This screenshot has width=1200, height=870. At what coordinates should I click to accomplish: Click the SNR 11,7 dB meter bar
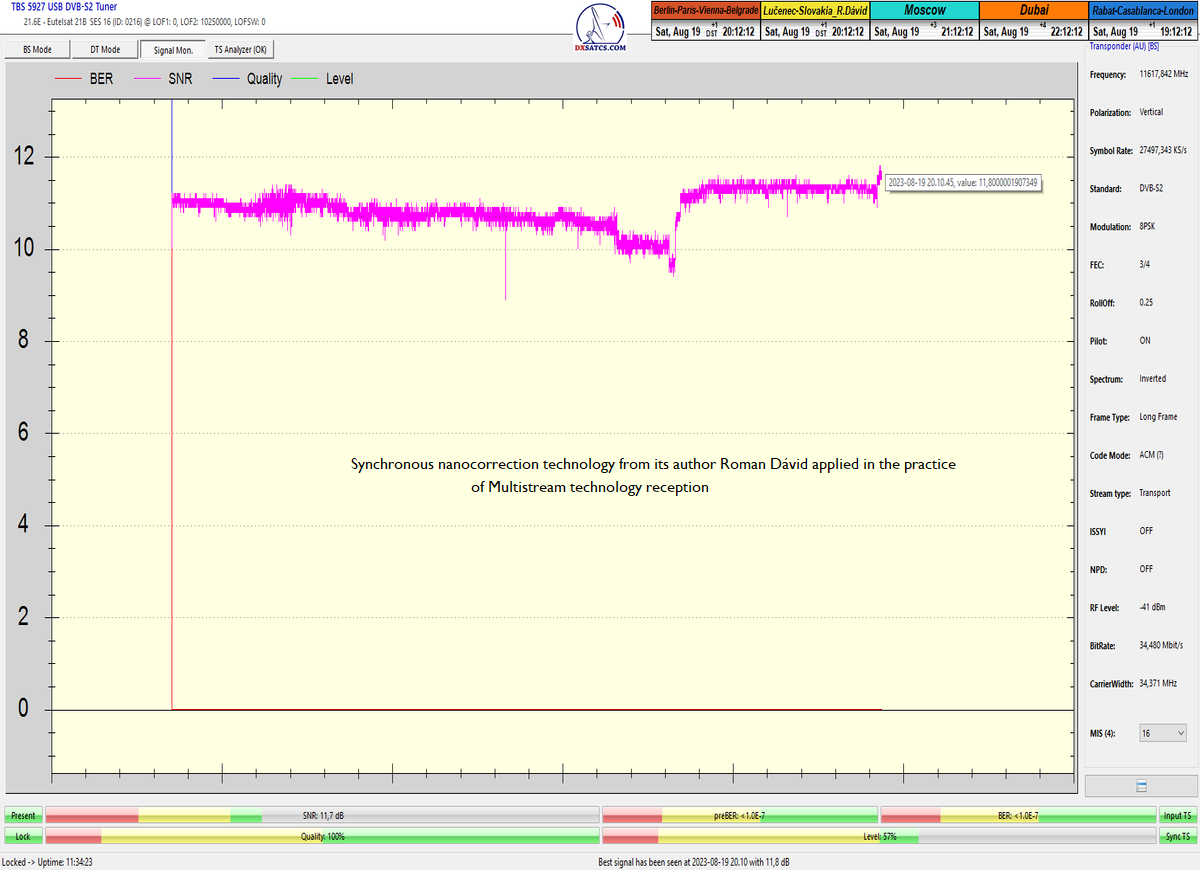pyautogui.click(x=322, y=816)
